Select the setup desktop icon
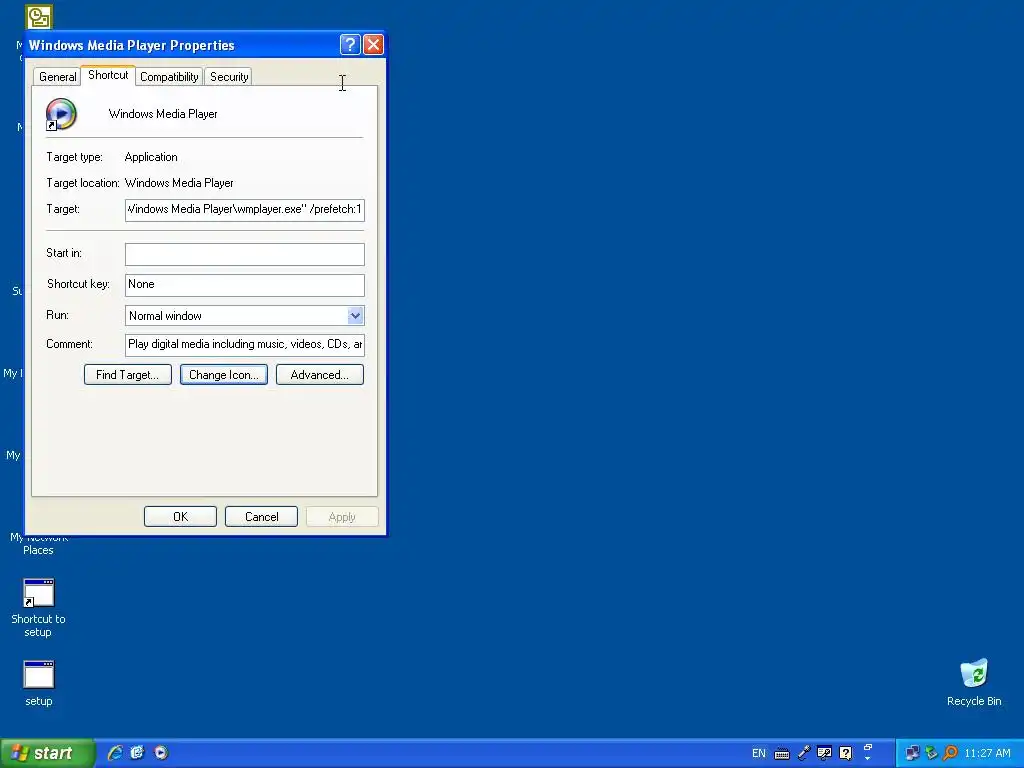1024x768 pixels. coord(39,675)
